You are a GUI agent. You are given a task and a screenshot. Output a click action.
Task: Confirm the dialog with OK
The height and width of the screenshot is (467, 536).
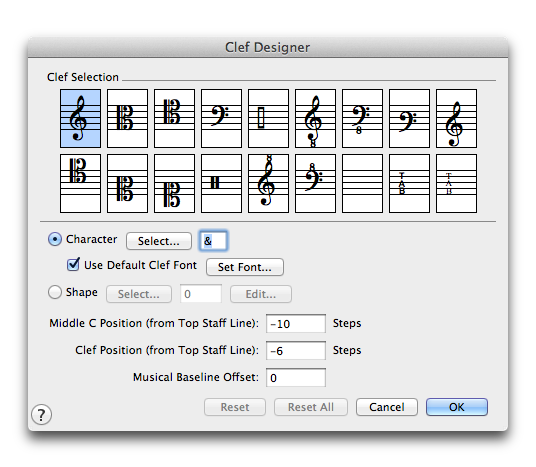(457, 407)
